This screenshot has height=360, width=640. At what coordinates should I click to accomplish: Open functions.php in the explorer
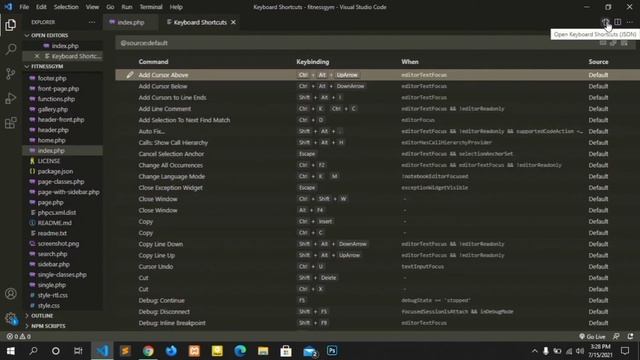click(x=56, y=99)
